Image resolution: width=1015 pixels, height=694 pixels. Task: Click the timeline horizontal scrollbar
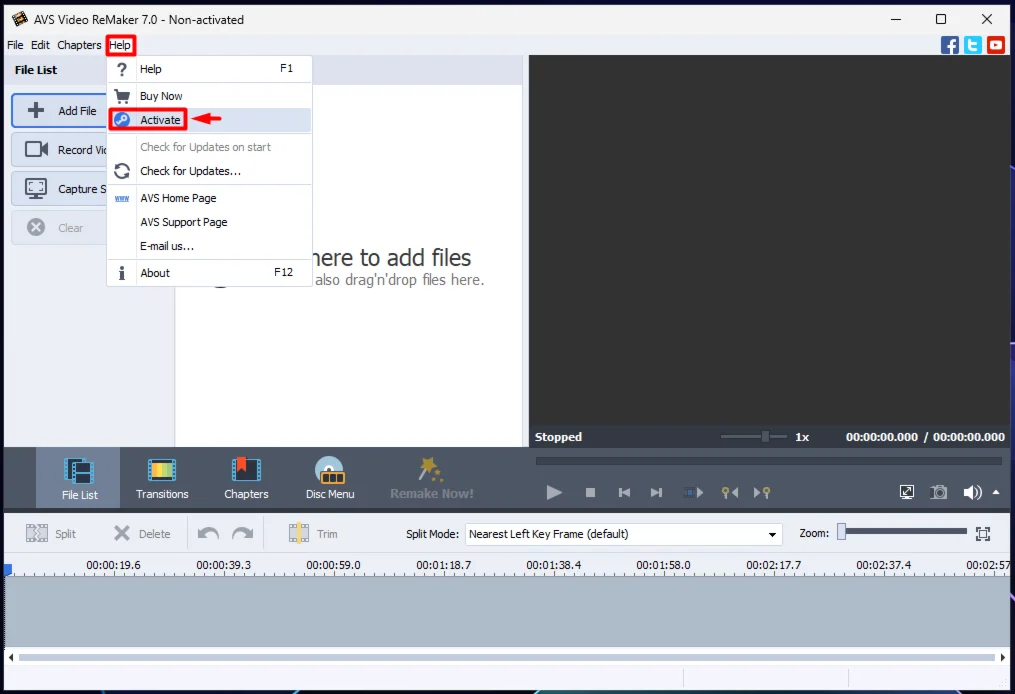coord(507,657)
